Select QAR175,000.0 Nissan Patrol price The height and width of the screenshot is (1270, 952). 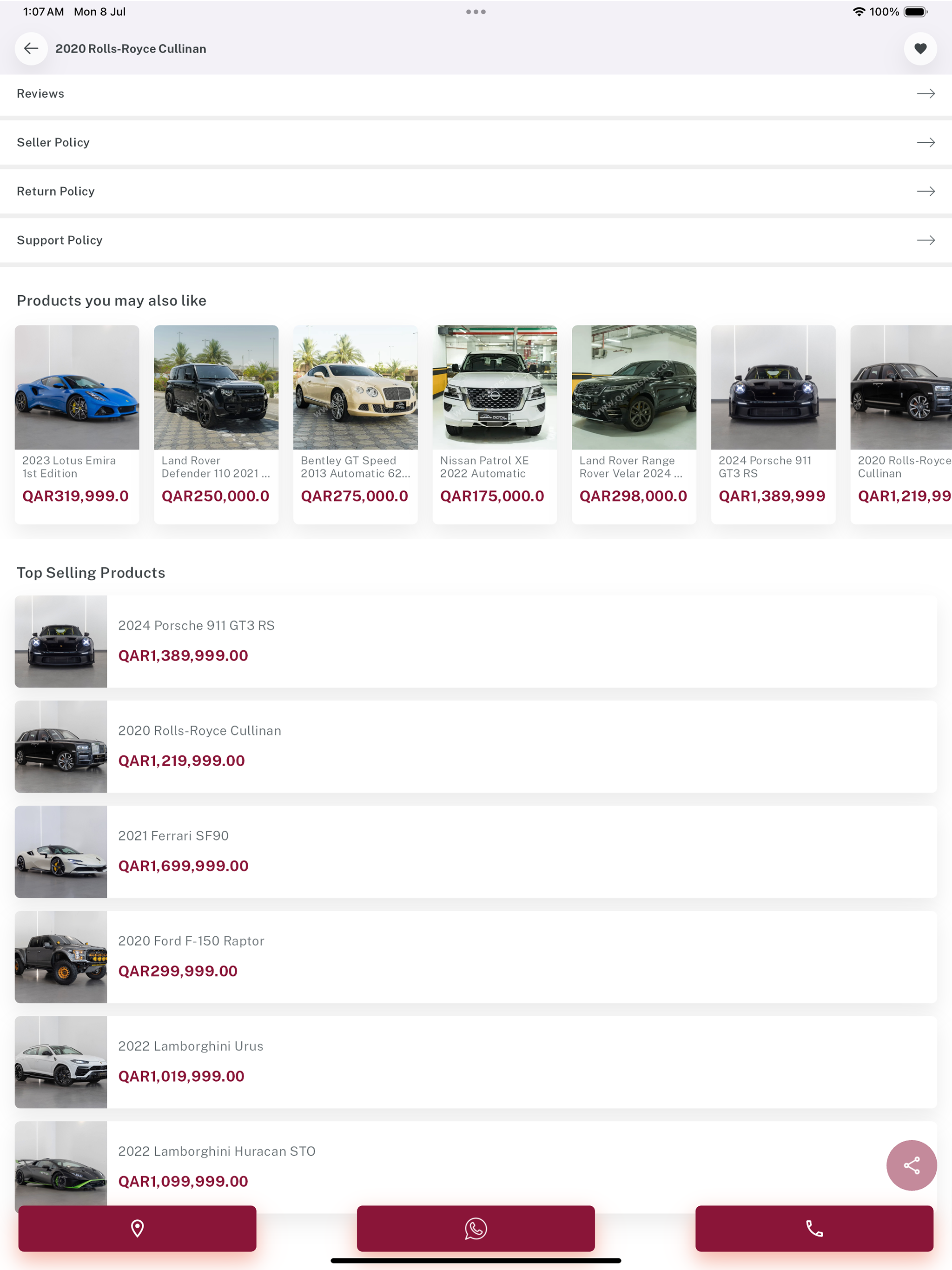(x=492, y=496)
